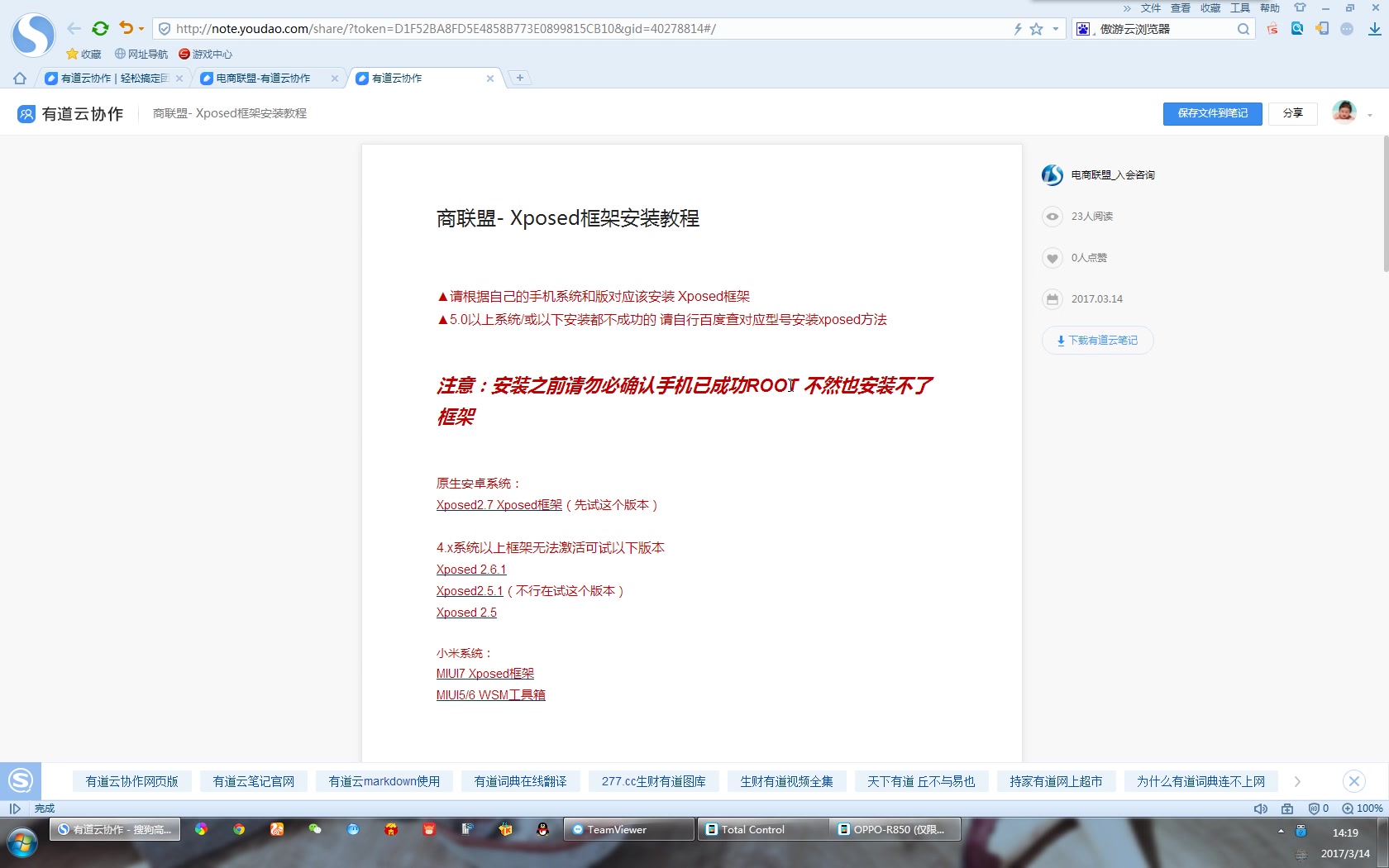Reload the page with green refresh icon
Screen dimensions: 1389x868
tap(100, 28)
